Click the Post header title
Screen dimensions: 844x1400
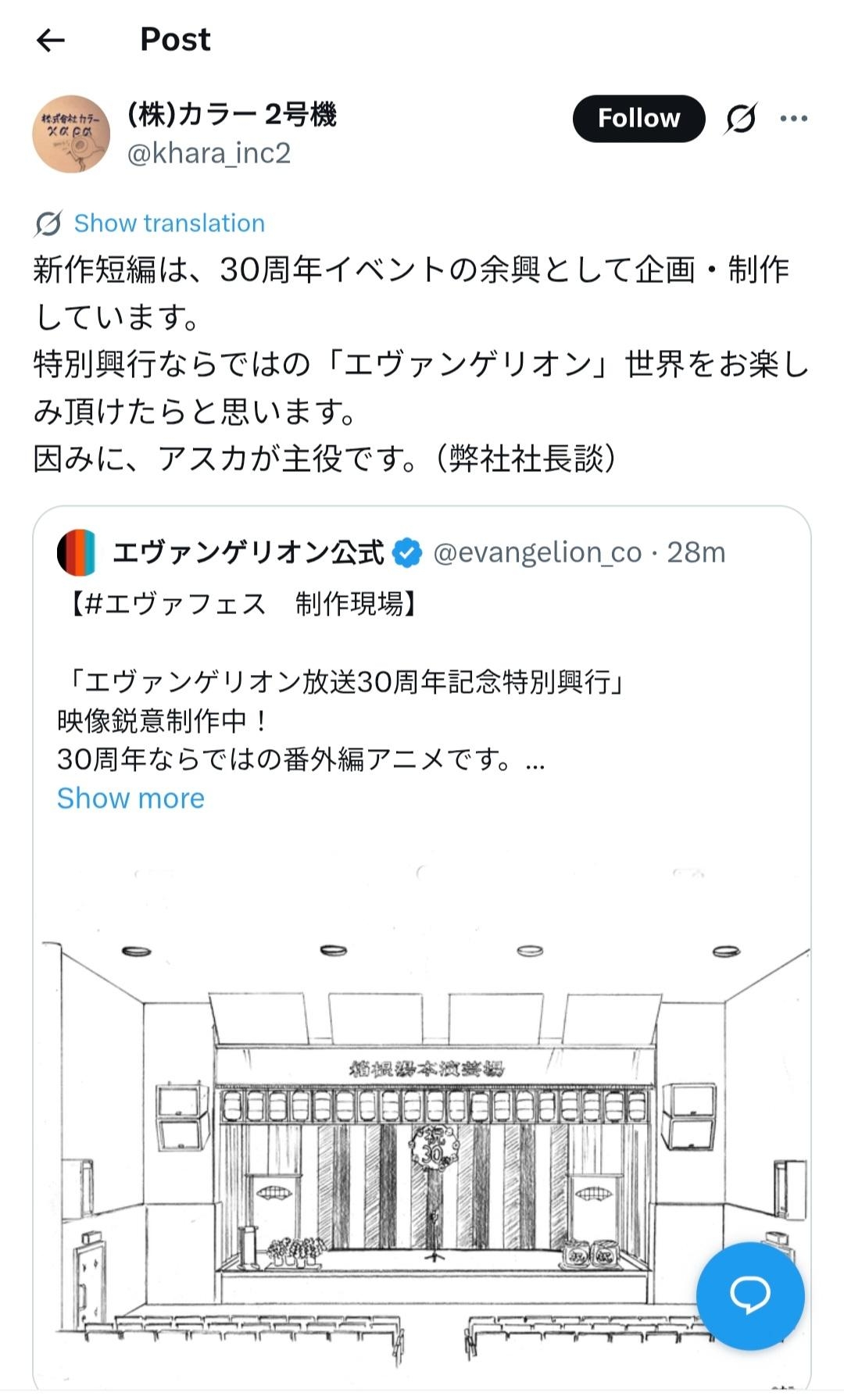tap(175, 39)
